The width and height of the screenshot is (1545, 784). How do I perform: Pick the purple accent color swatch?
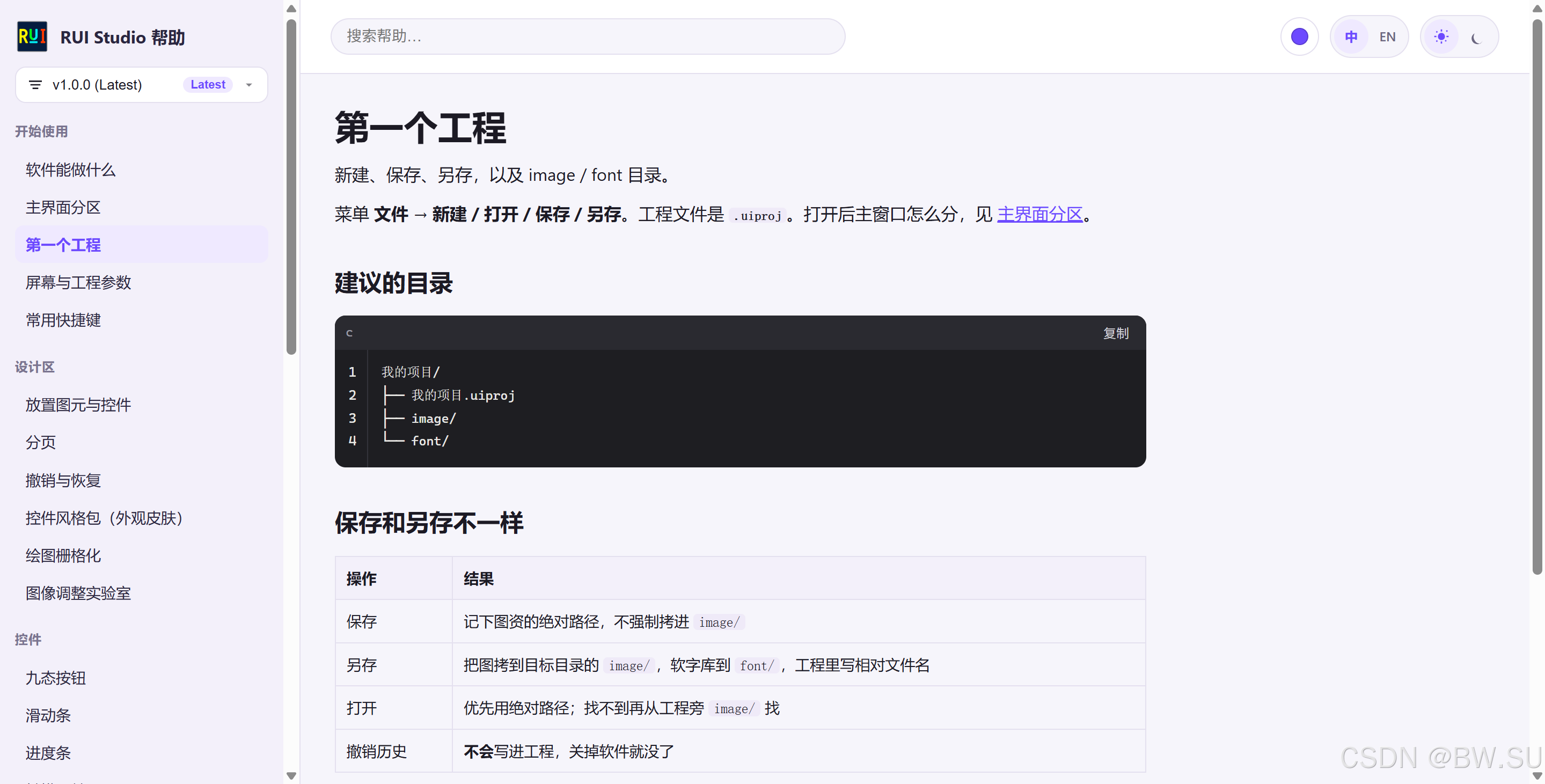click(x=1299, y=36)
